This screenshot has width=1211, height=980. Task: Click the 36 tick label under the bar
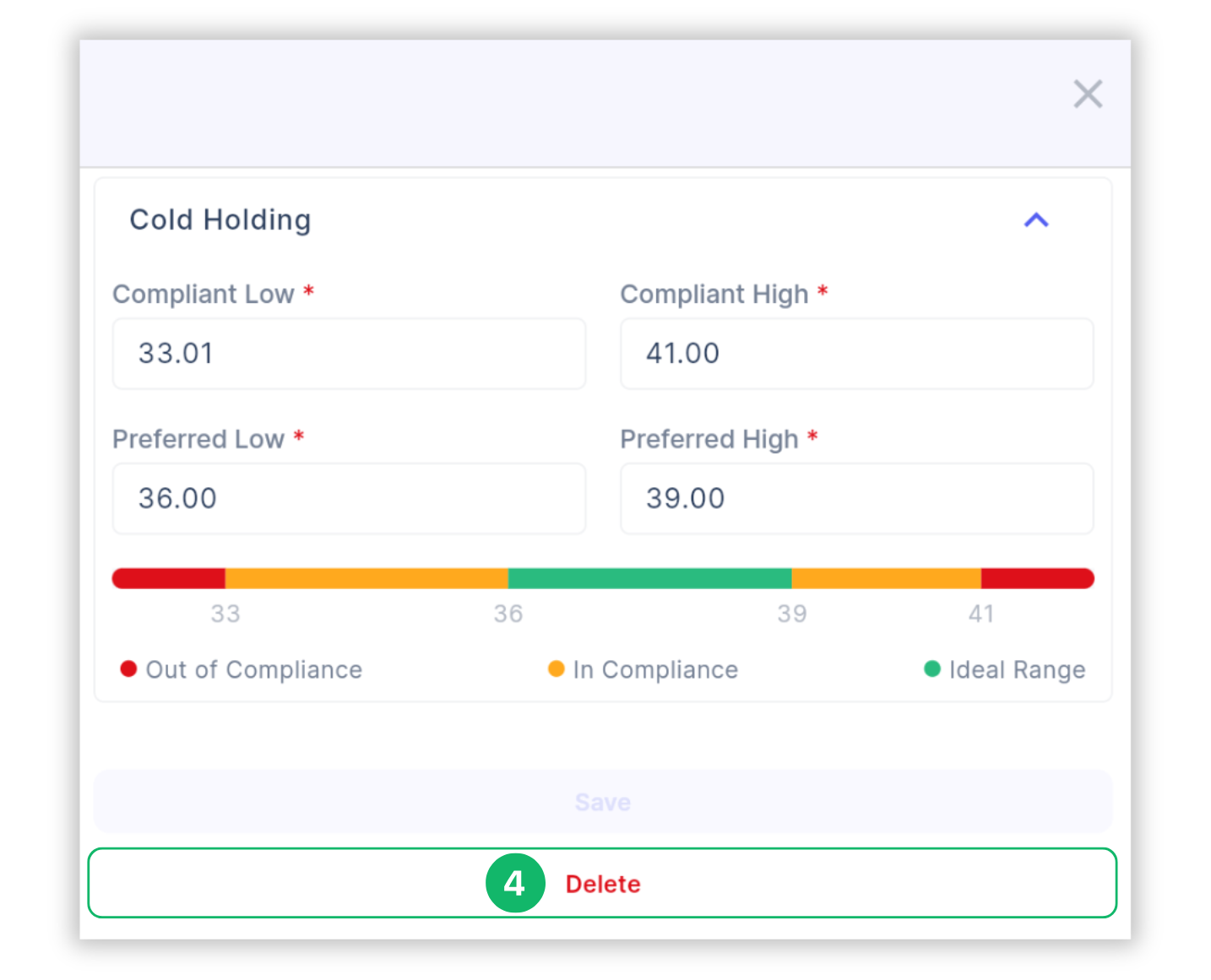pyautogui.click(x=508, y=614)
